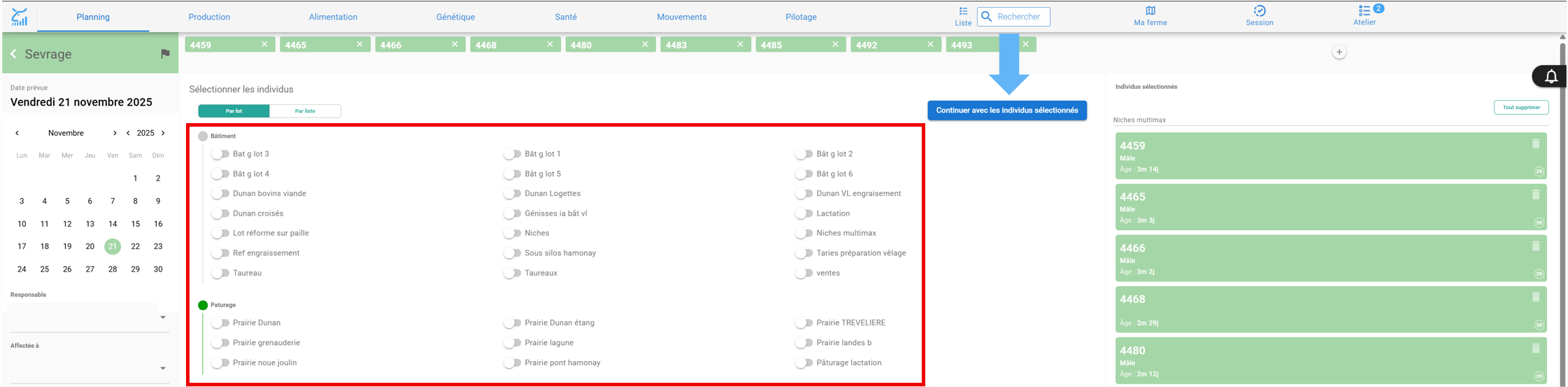Click the round plus add button

coord(1339,52)
